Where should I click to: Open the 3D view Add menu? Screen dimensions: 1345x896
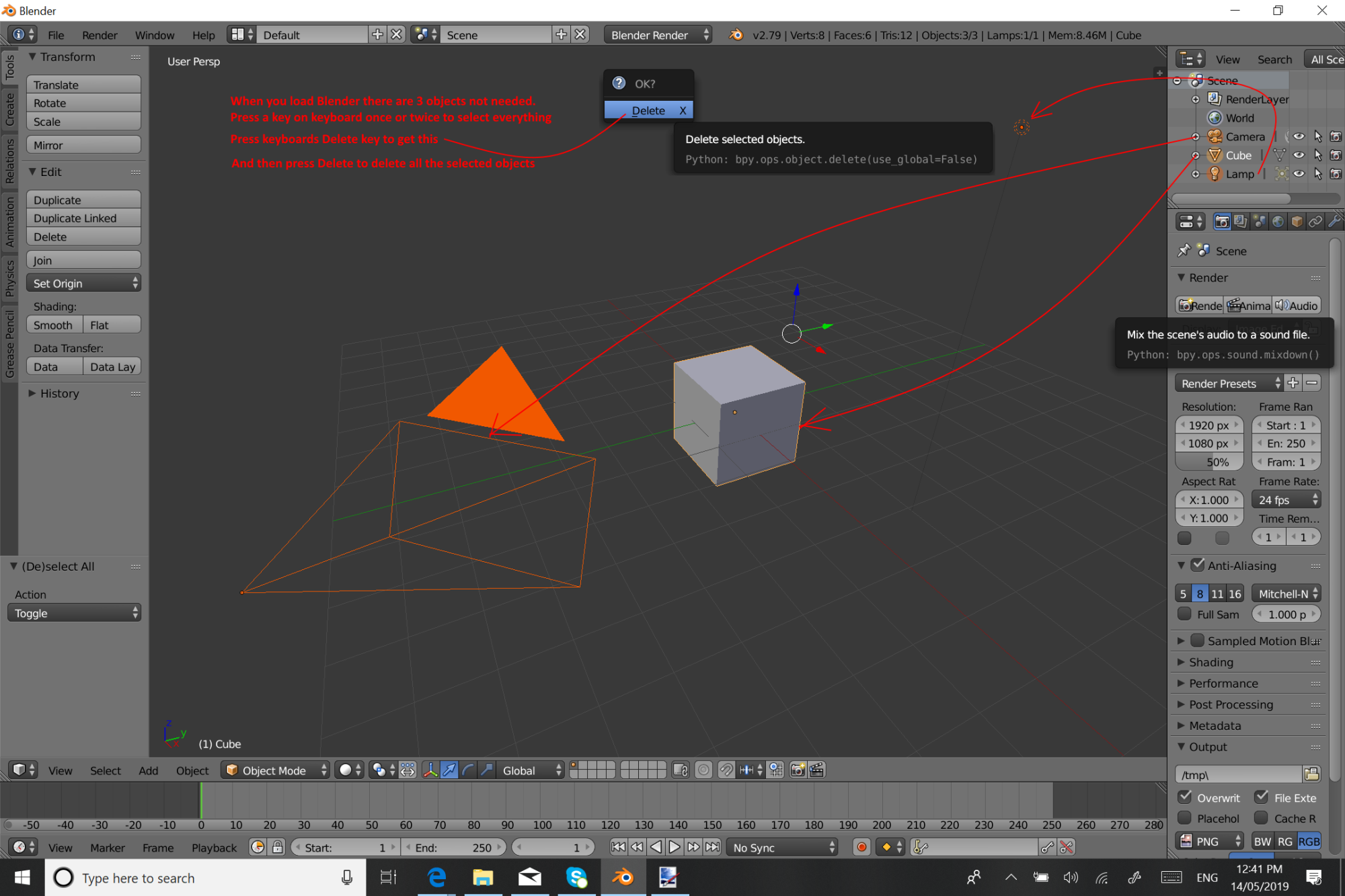coord(148,770)
